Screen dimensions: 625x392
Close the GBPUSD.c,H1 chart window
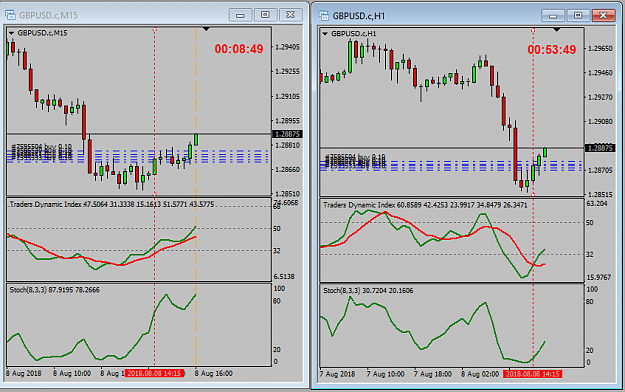pyautogui.click(x=603, y=16)
